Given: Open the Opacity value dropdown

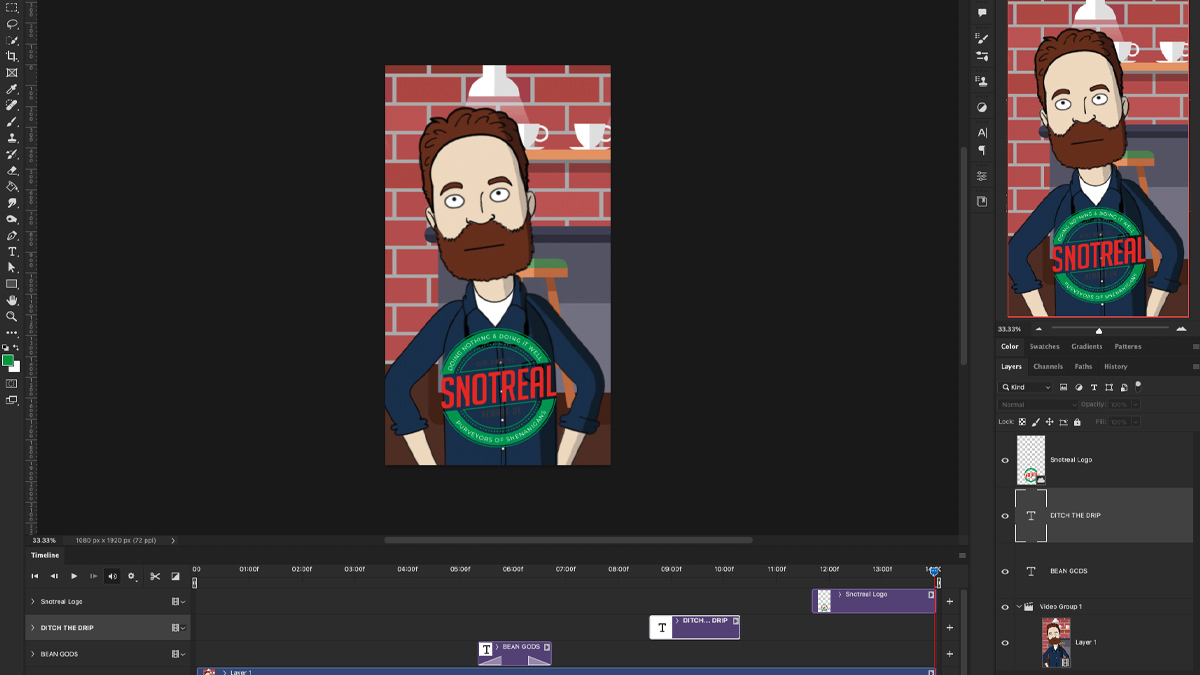Looking at the screenshot, I should (x=1136, y=404).
